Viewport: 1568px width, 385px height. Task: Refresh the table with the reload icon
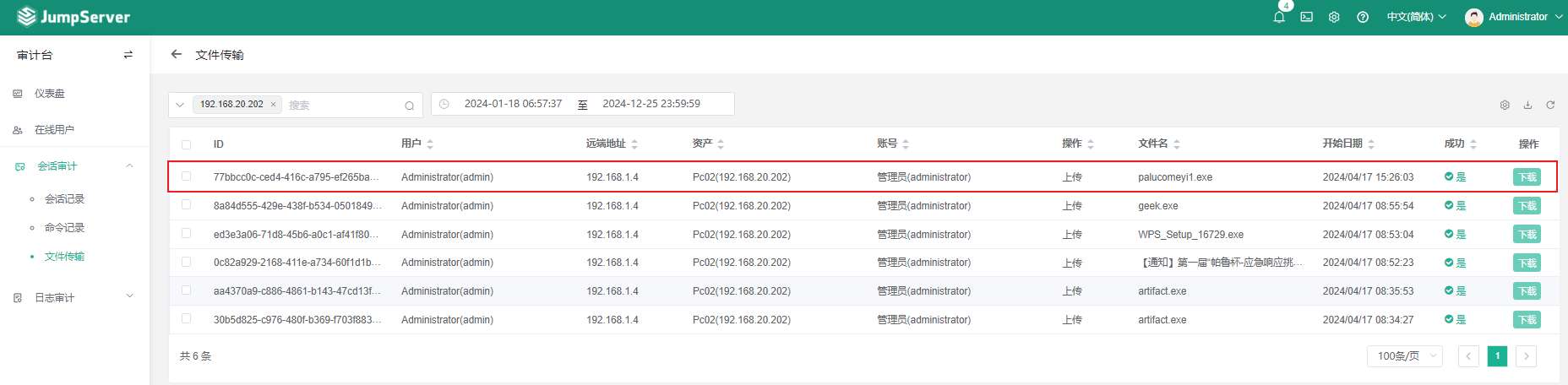point(1550,106)
